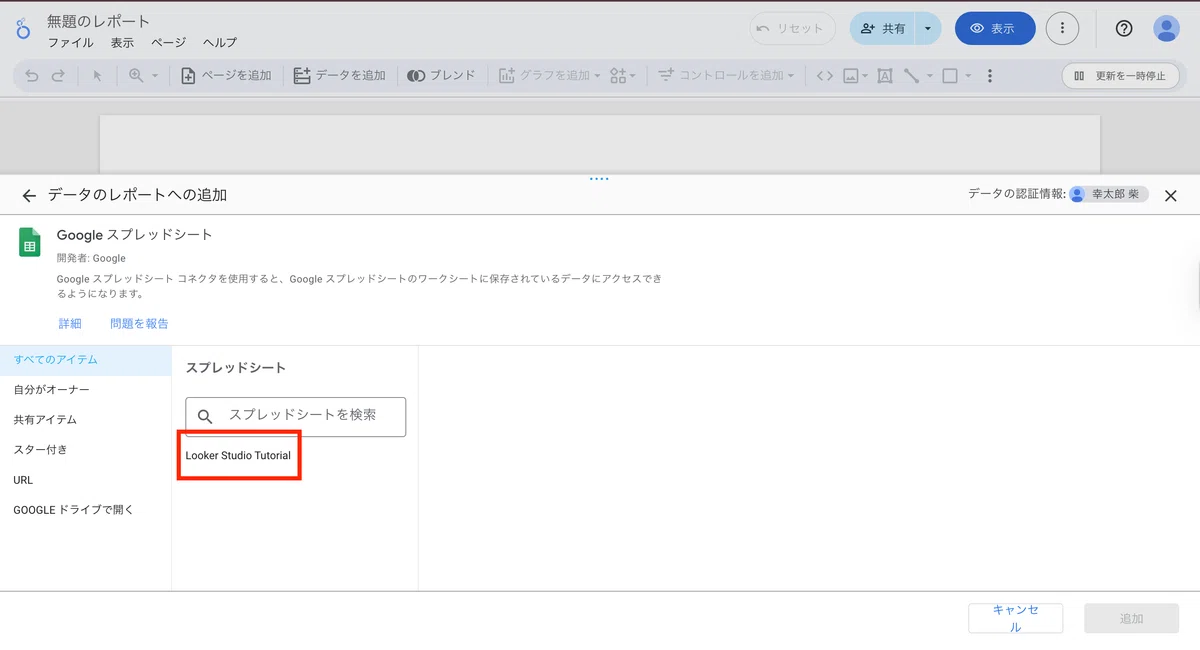This screenshot has height=650, width=1200.
Task: Click the 表示 view button
Action: [995, 29]
